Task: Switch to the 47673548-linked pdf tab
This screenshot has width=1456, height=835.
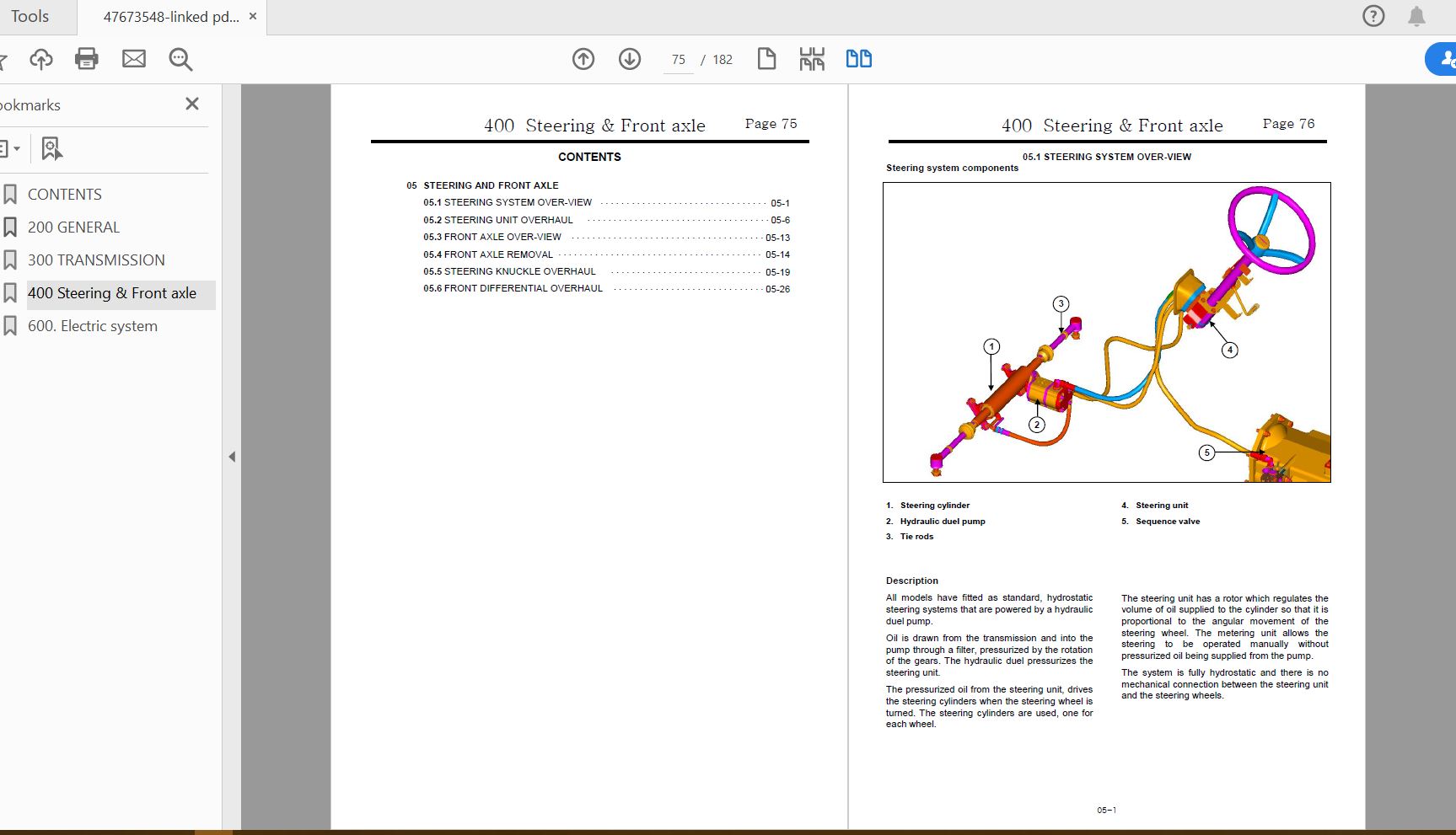Action: [171, 17]
